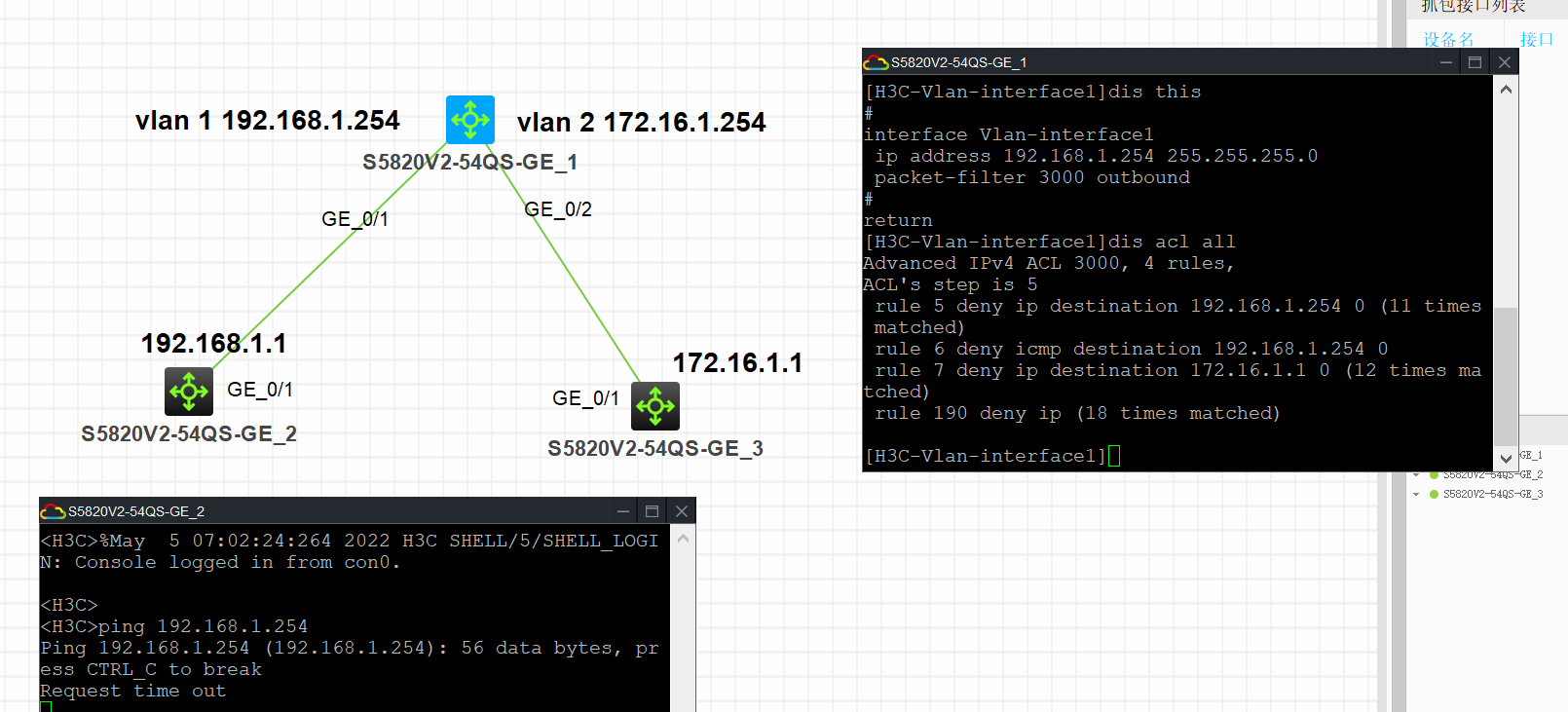Screen dimensions: 1568x712
Task: Click the command prompt cursor in GE_1 terminal
Action: point(1114,456)
